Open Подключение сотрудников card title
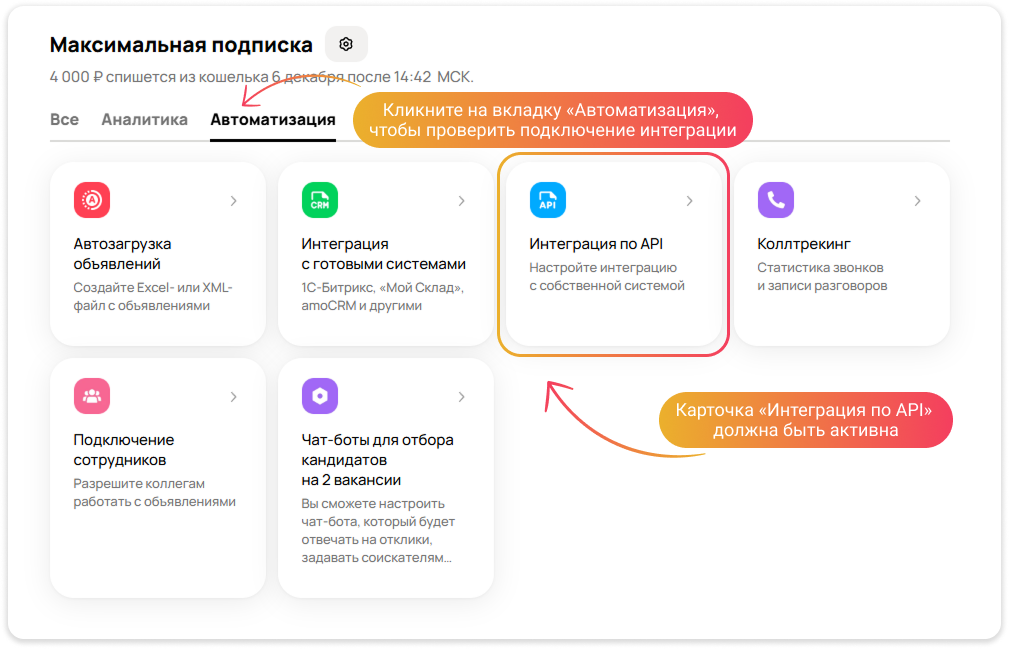This screenshot has height=649, width=1009. tap(124, 450)
